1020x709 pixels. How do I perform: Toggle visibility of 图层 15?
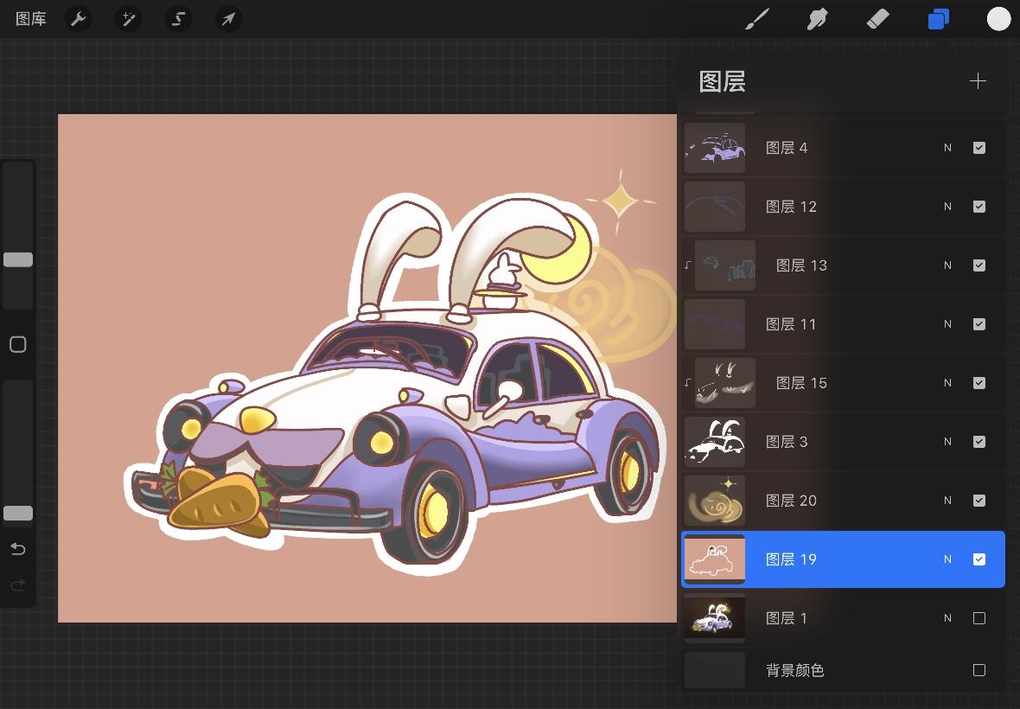(x=979, y=383)
